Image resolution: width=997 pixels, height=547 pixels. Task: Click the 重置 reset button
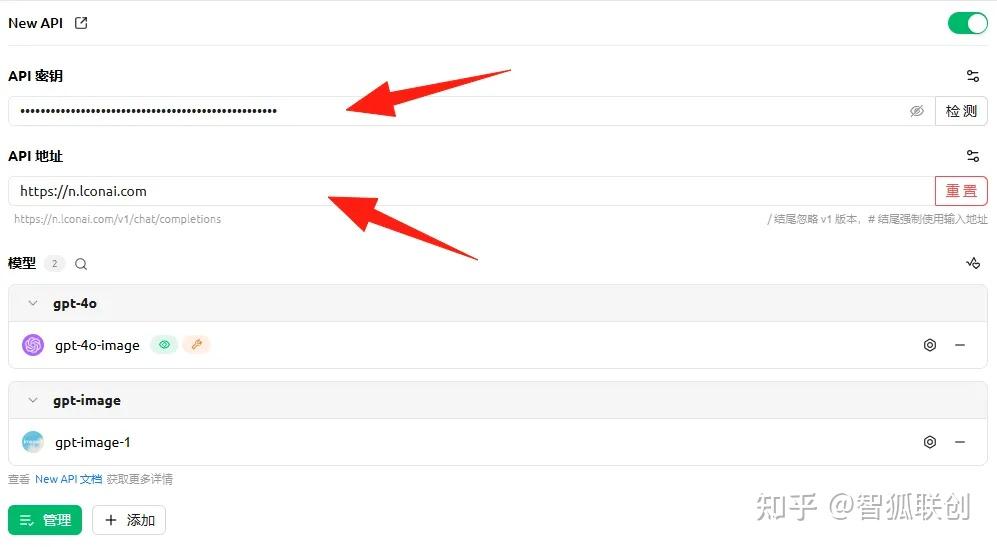pos(961,191)
